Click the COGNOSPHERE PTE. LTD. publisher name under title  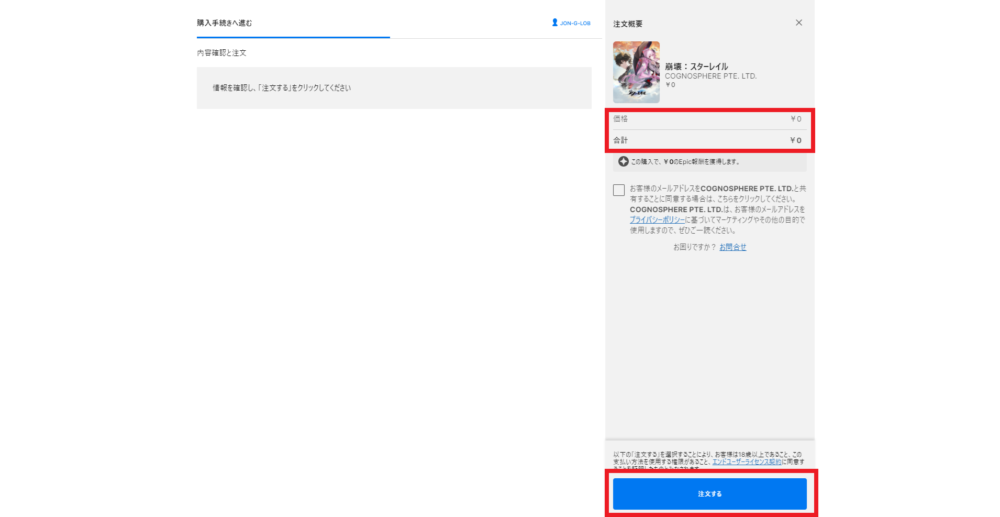click(x=710, y=76)
